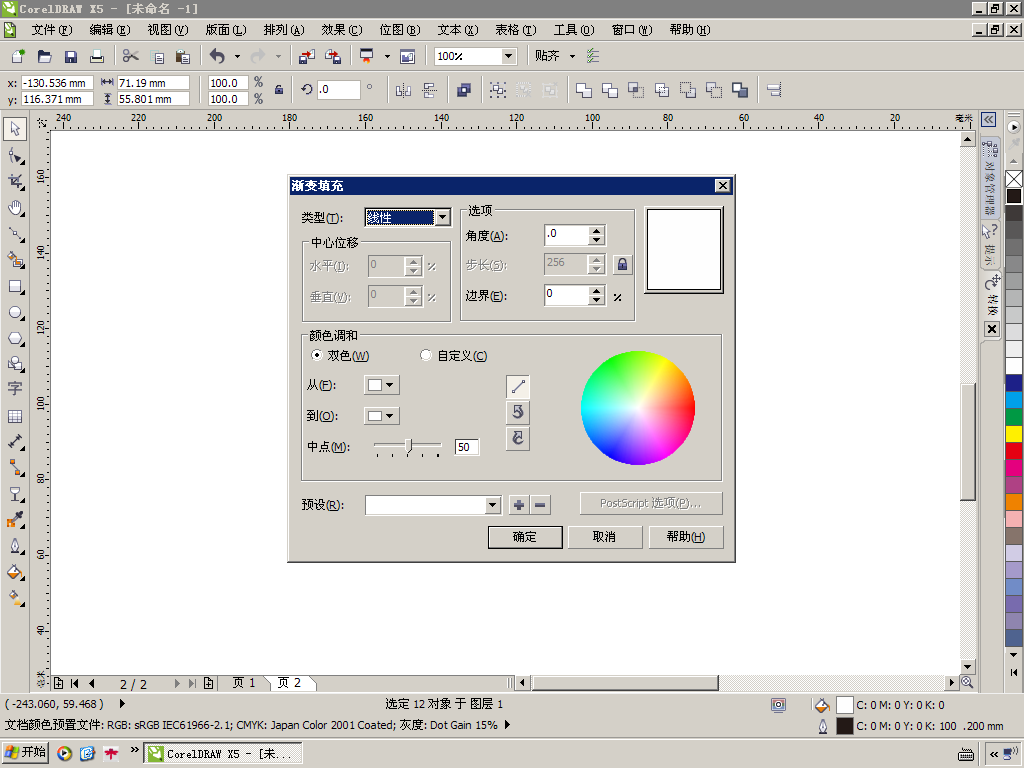Image resolution: width=1024 pixels, height=768 pixels.
Task: Click the 中点 midpoint slider handle
Action: (408, 446)
